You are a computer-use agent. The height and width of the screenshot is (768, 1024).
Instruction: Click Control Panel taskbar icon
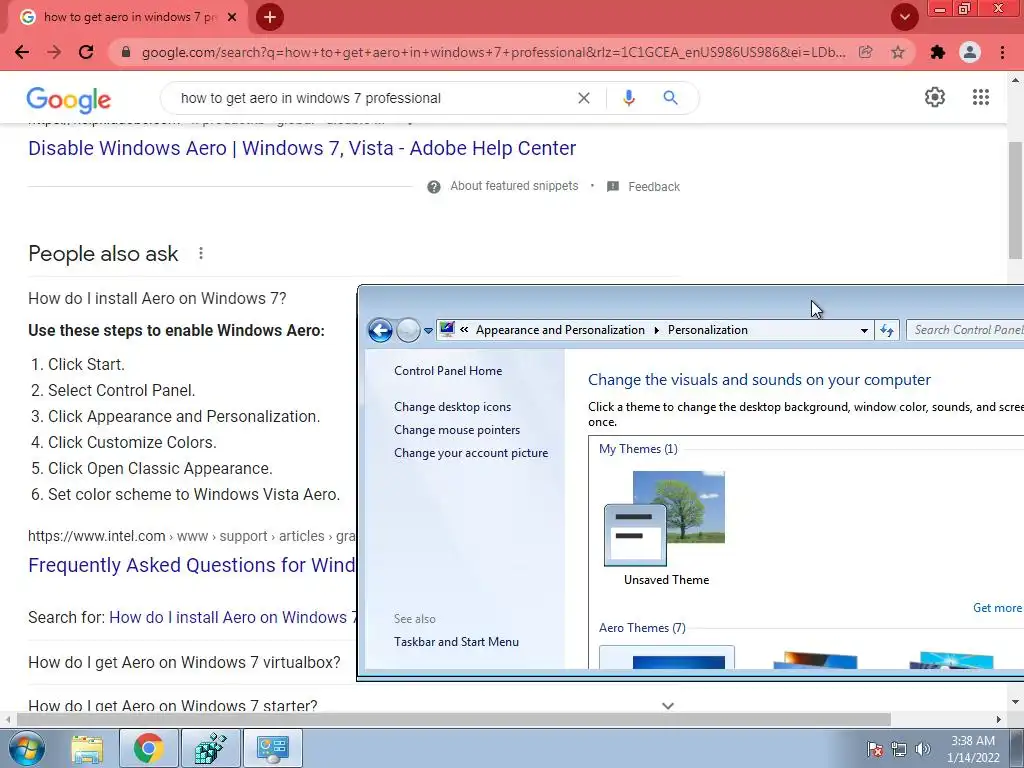click(x=272, y=748)
